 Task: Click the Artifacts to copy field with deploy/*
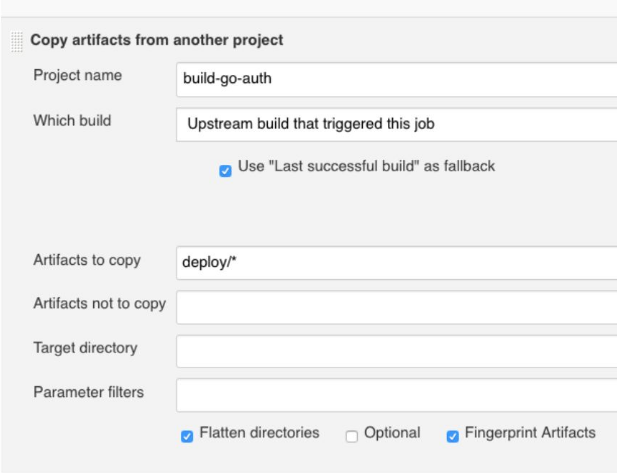pyautogui.click(x=395, y=263)
